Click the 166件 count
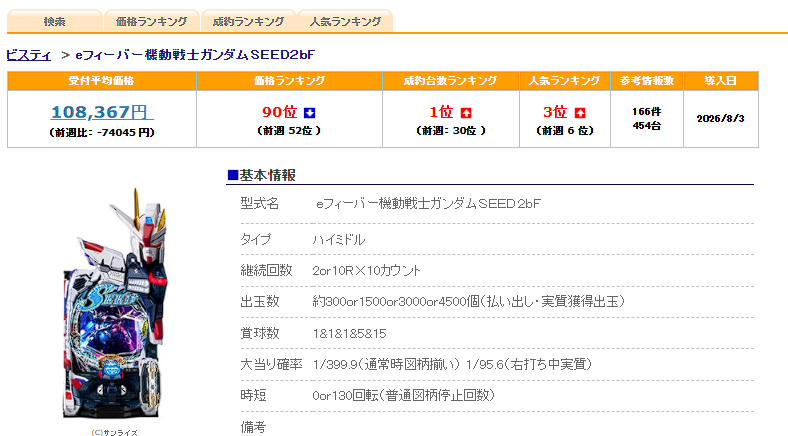Screen dimensions: 788x436 [x=647, y=112]
